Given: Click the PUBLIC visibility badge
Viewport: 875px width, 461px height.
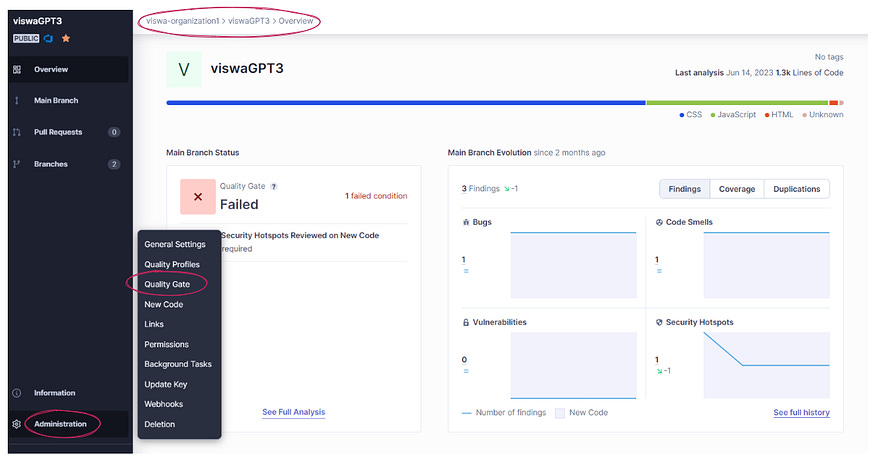Looking at the screenshot, I should [26, 39].
